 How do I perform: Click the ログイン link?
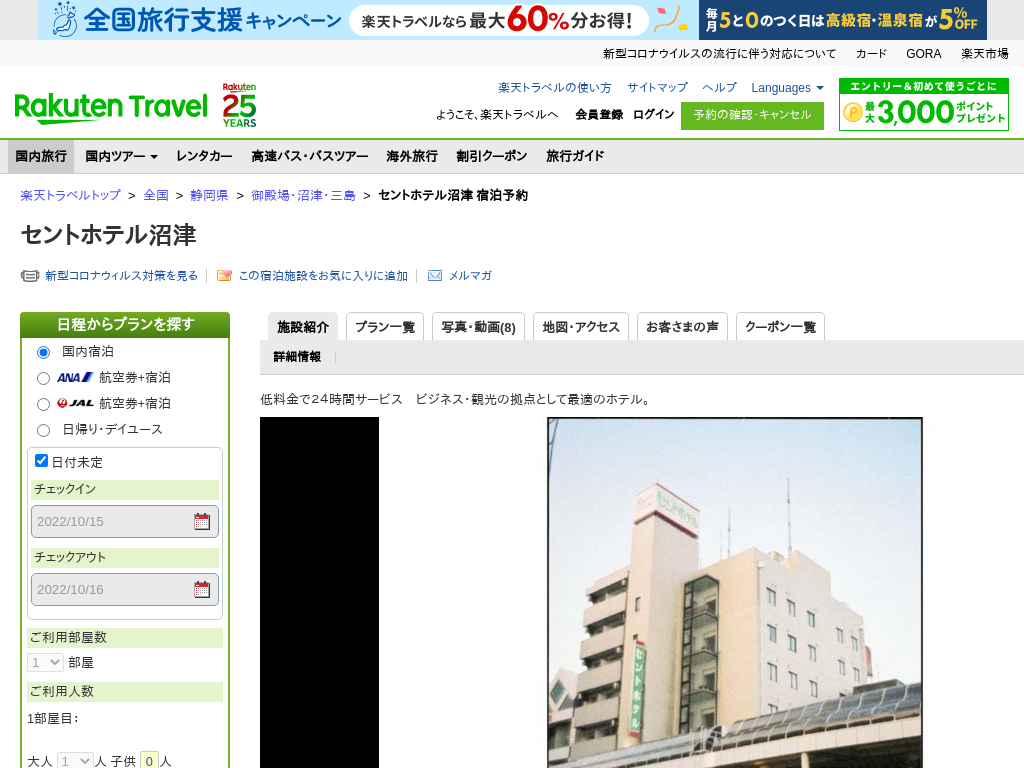click(654, 114)
